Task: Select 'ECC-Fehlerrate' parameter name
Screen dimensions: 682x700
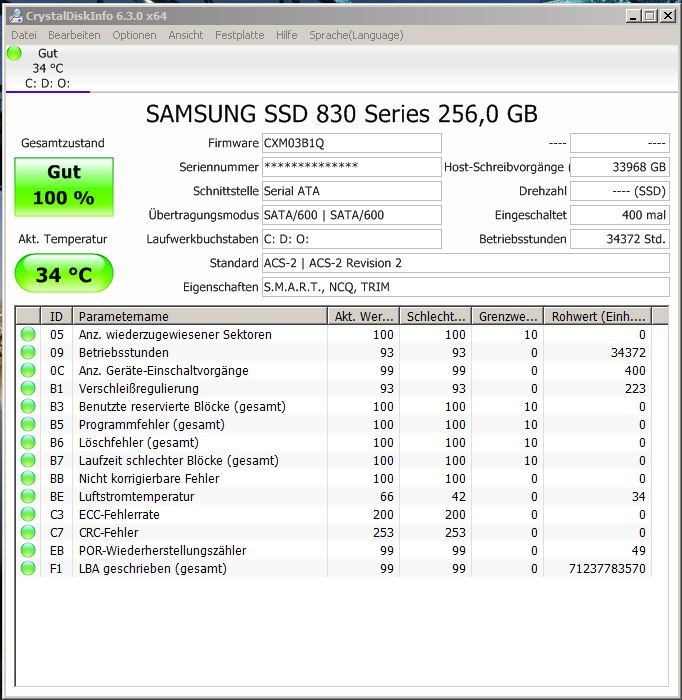Action: [x=119, y=514]
